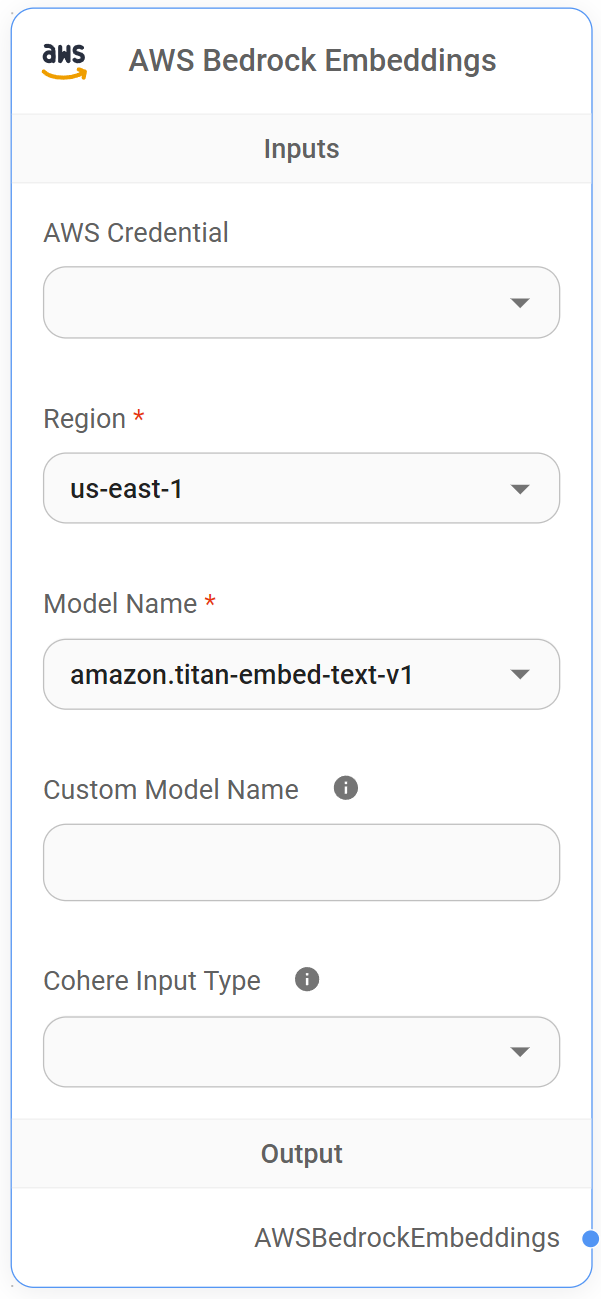601x1299 pixels.
Task: Click the blue output connection dot
Action: coord(589,1238)
